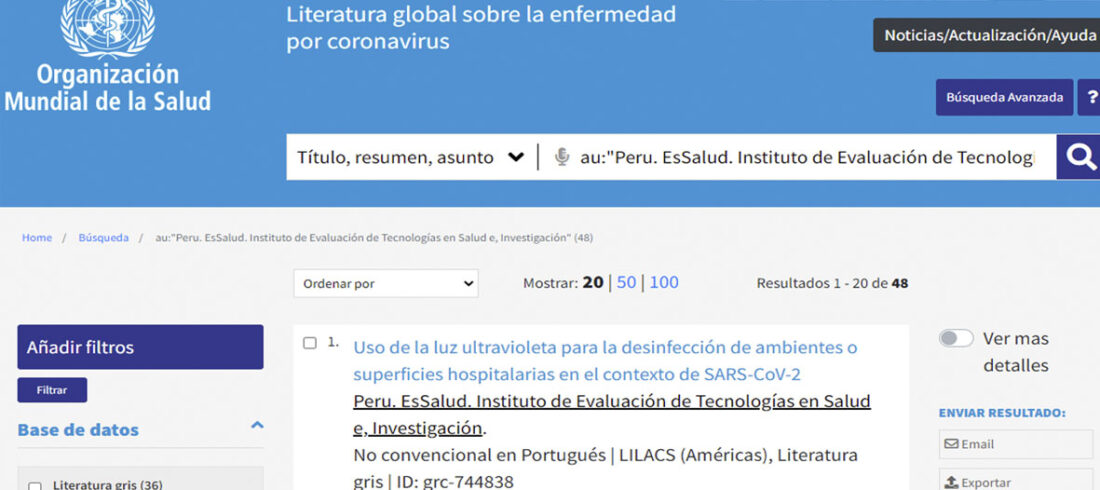Click the question mark help button
1100x490 pixels.
(1089, 98)
